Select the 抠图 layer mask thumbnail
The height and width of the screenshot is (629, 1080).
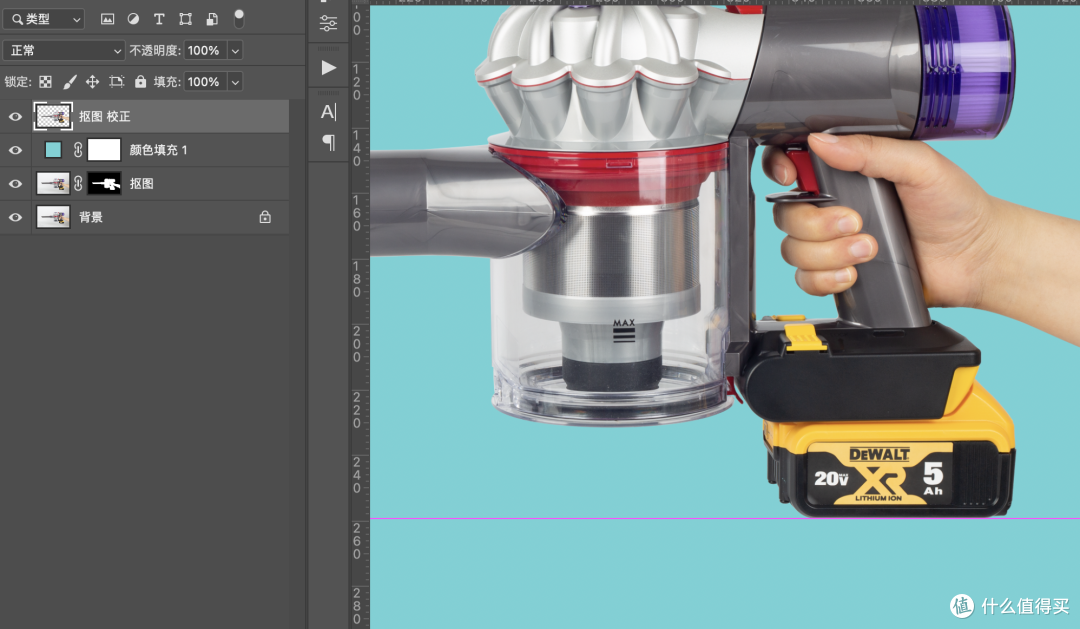105,183
